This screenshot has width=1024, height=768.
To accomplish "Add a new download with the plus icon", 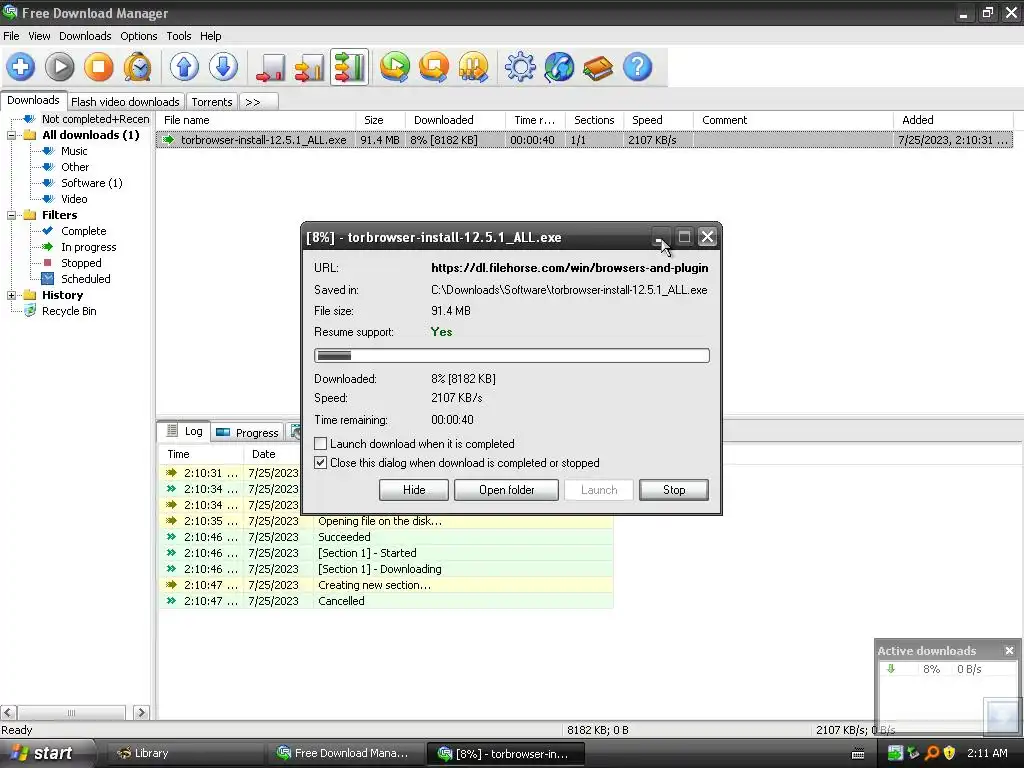I will click(x=21, y=67).
